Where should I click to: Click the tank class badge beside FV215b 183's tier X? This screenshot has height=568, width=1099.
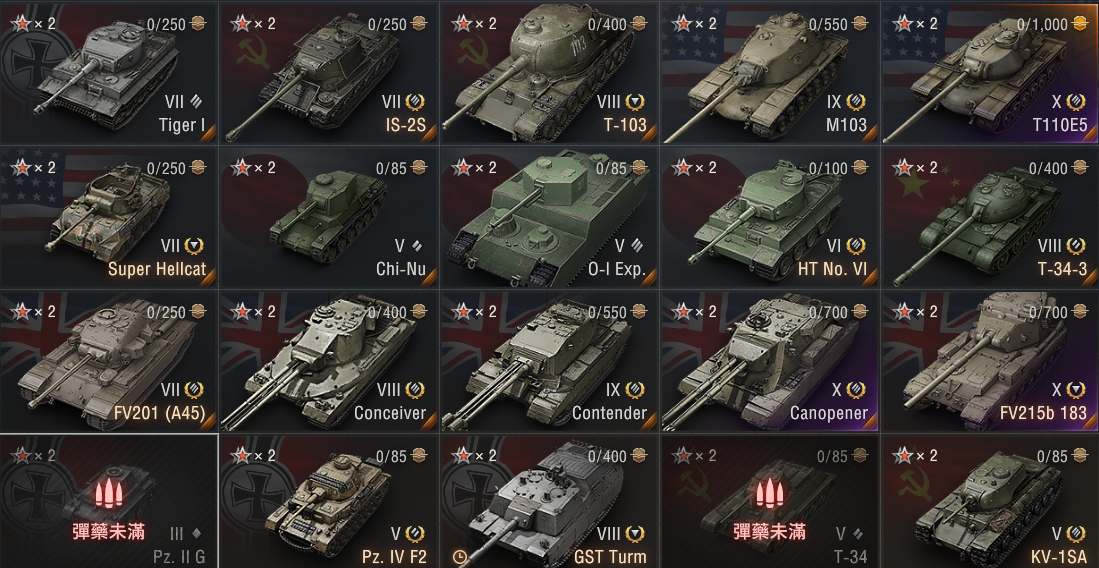pyautogui.click(x=1077, y=390)
